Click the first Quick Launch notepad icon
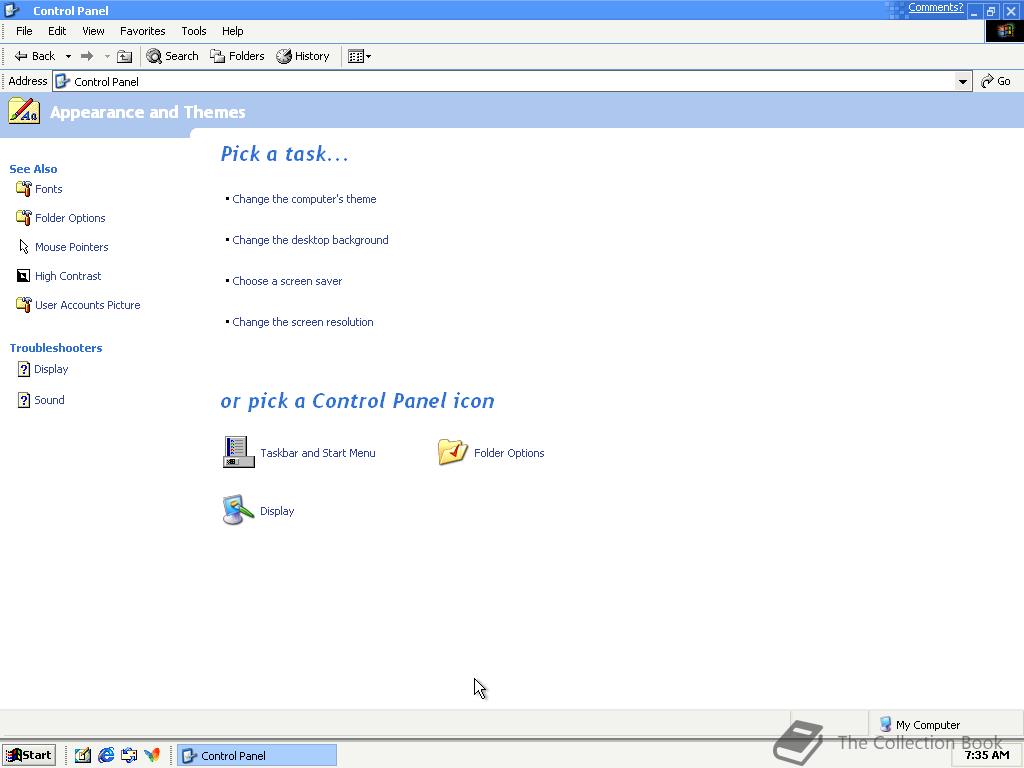This screenshot has height=768, width=1024. click(82, 756)
